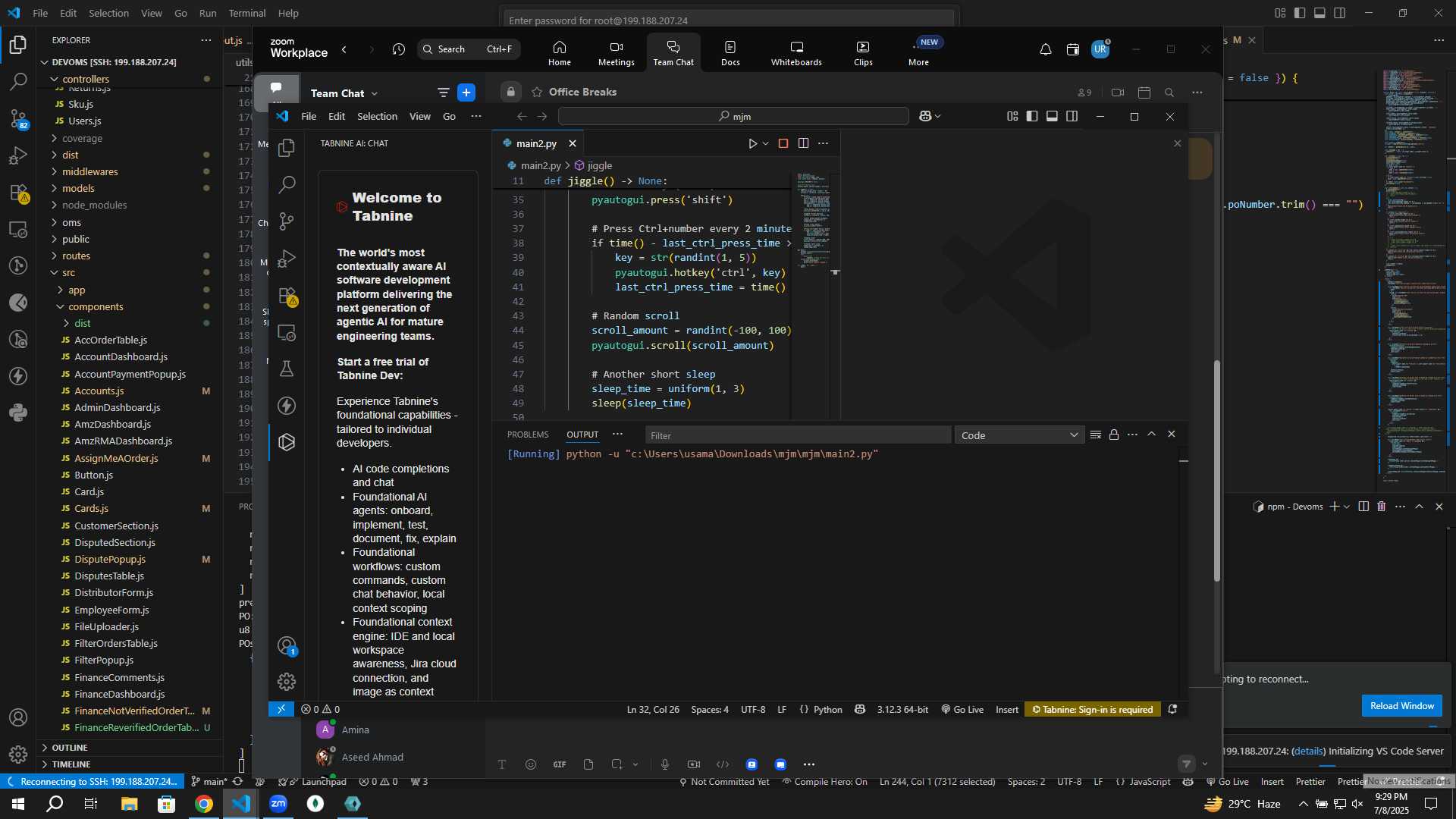The height and width of the screenshot is (819, 1456).
Task: Collapse the components folder
Action: (96, 306)
